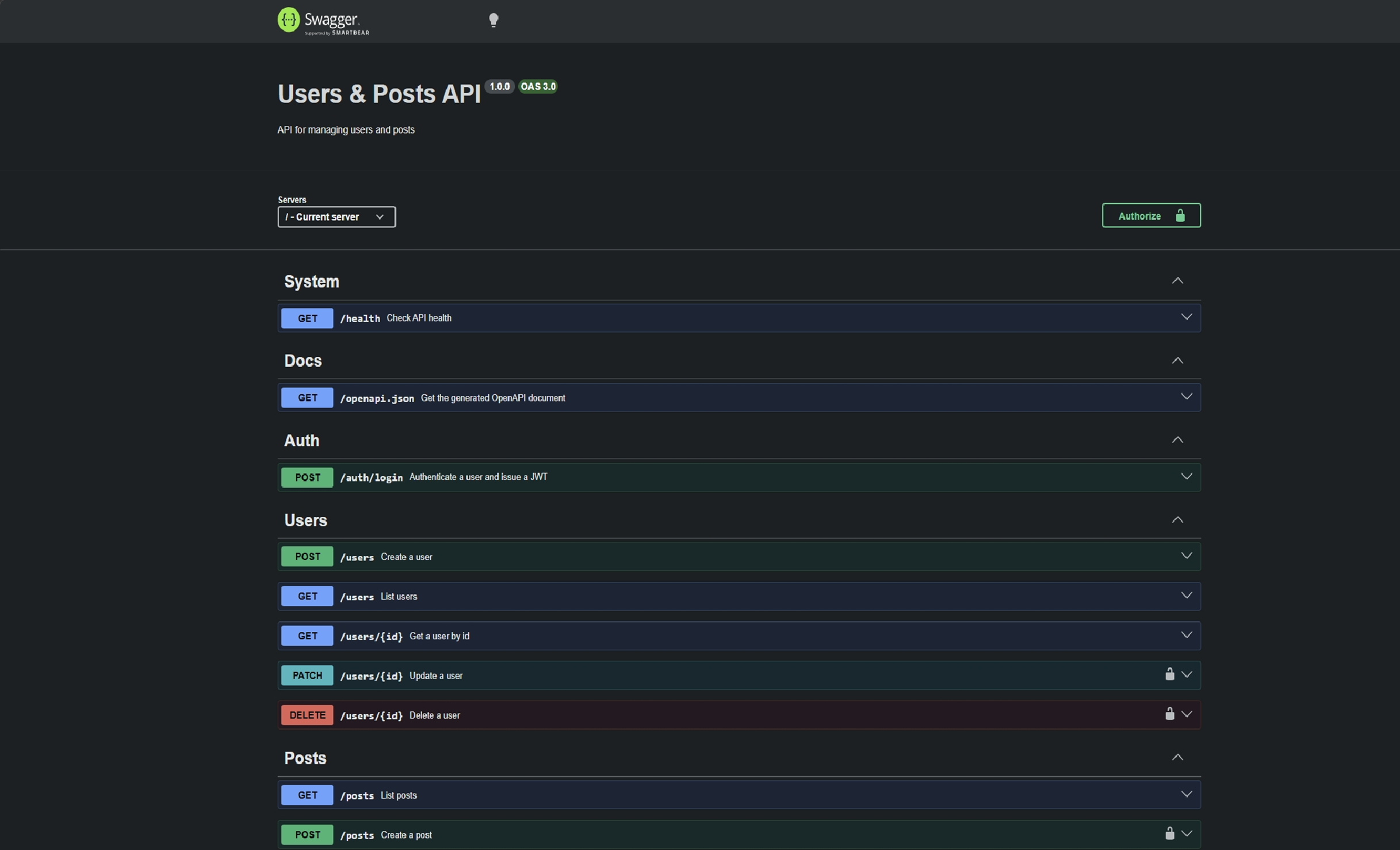Click the lock icon on POST /posts

pos(1169,834)
